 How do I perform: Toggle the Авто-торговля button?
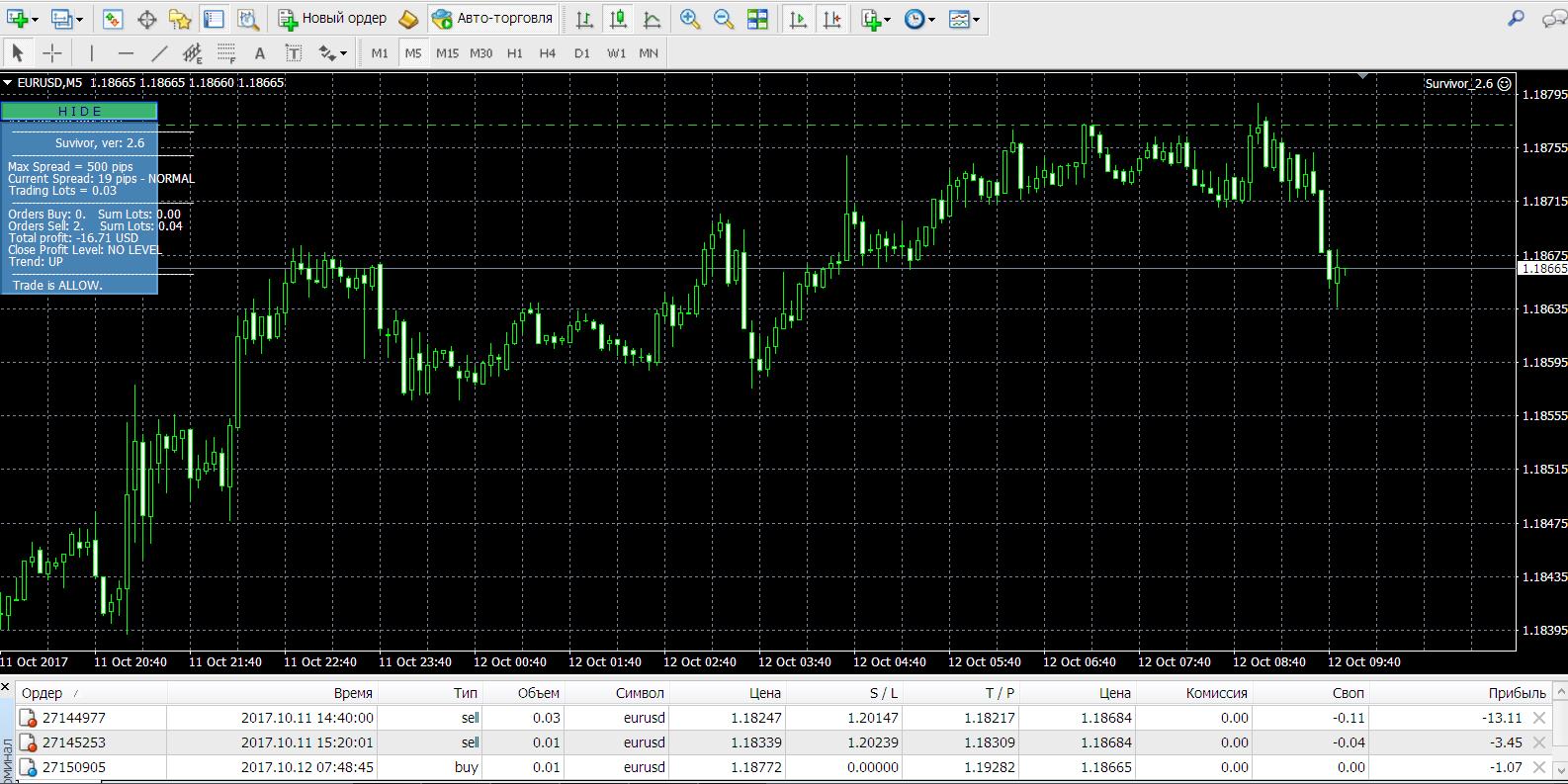(492, 18)
